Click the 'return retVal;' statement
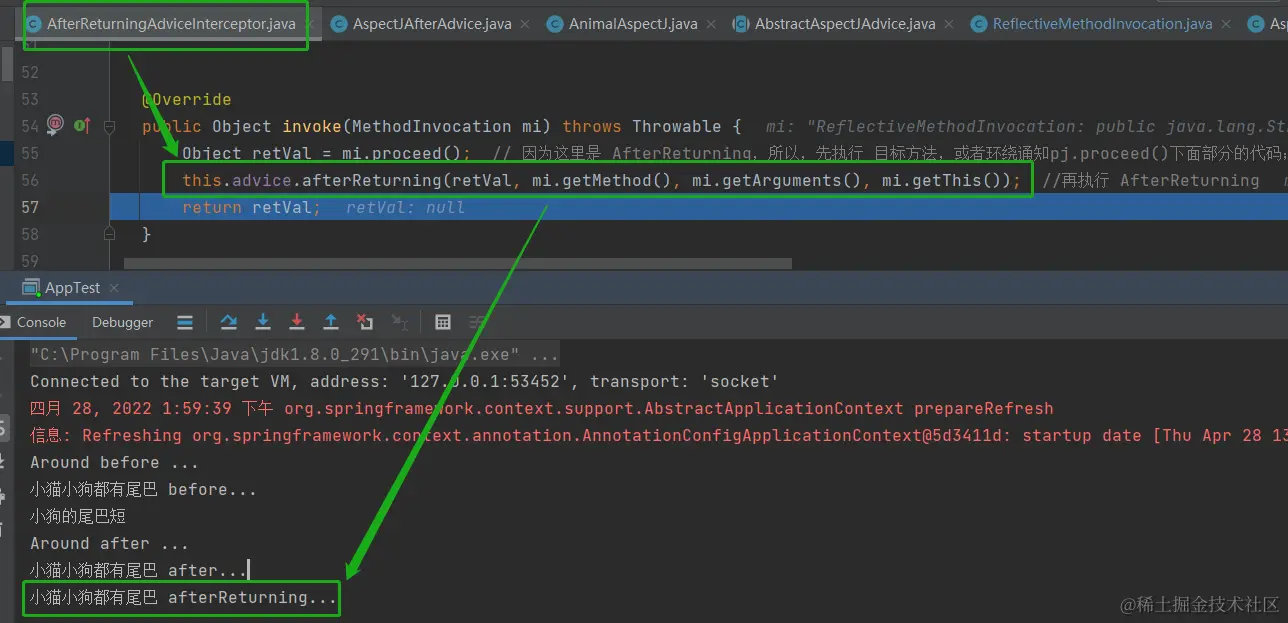This screenshot has height=623, width=1288. (252, 207)
